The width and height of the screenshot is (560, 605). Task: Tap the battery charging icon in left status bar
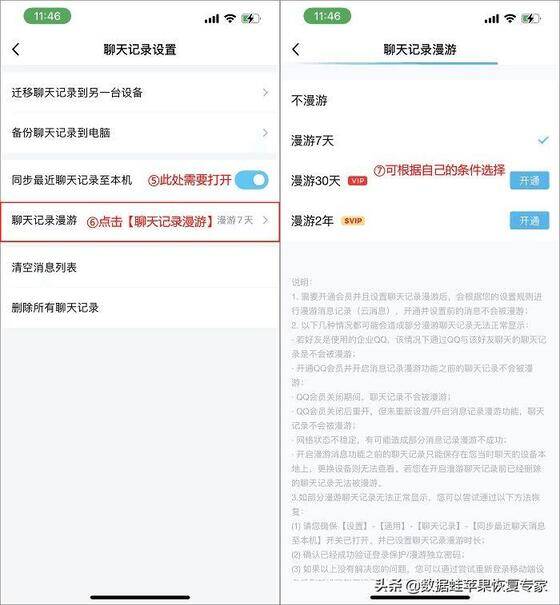pyautogui.click(x=250, y=18)
